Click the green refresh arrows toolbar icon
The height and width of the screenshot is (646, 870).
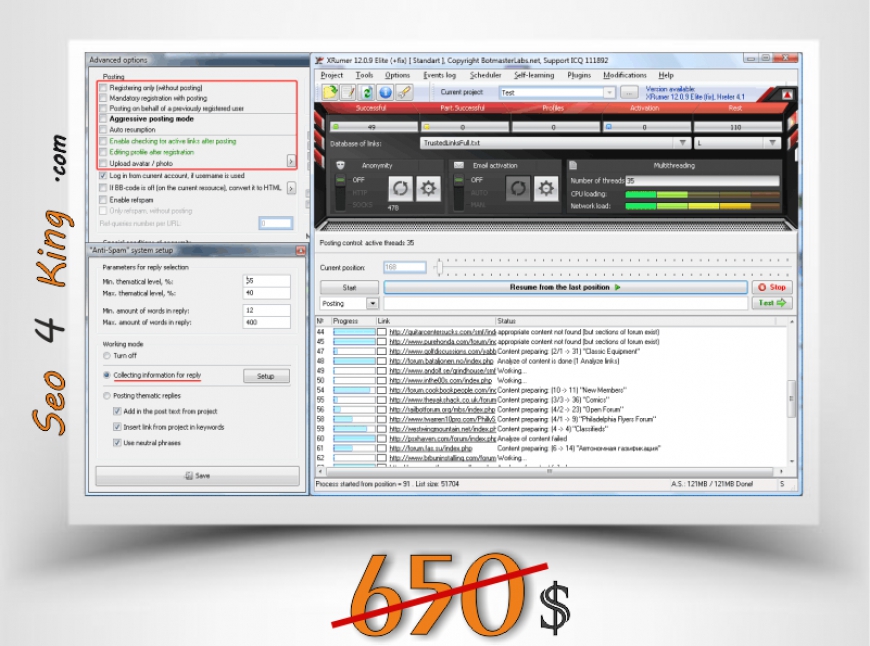point(366,92)
